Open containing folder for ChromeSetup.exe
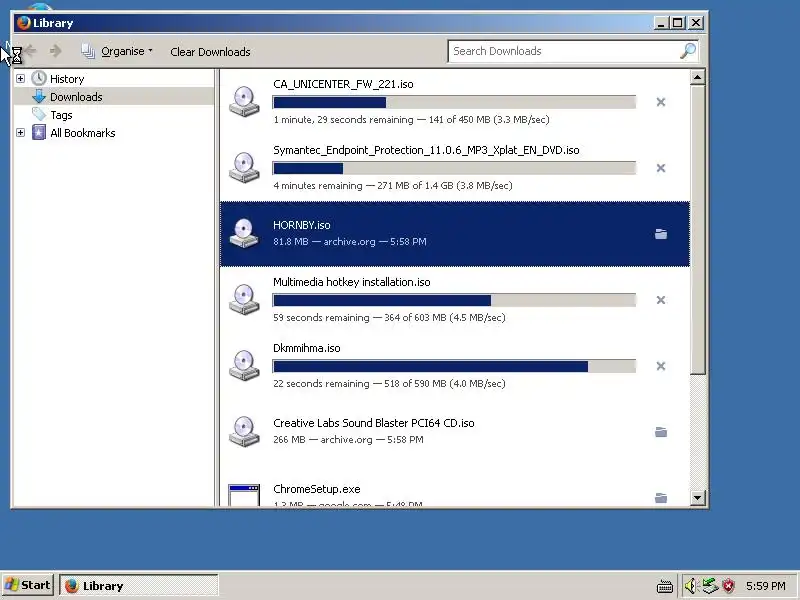 point(661,497)
